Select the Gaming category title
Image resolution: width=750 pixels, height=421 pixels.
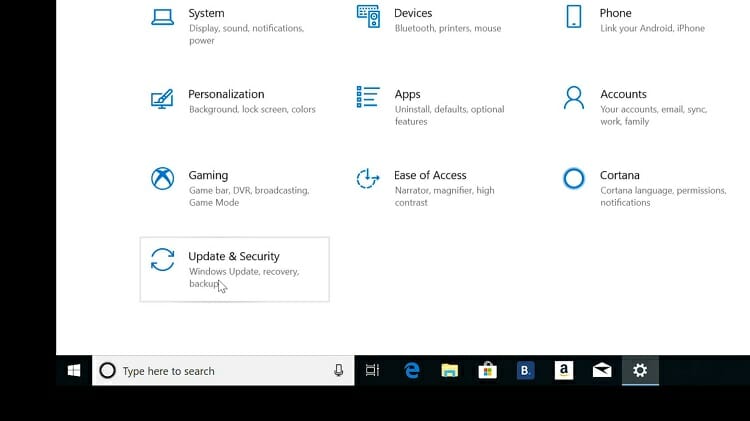[x=208, y=175]
